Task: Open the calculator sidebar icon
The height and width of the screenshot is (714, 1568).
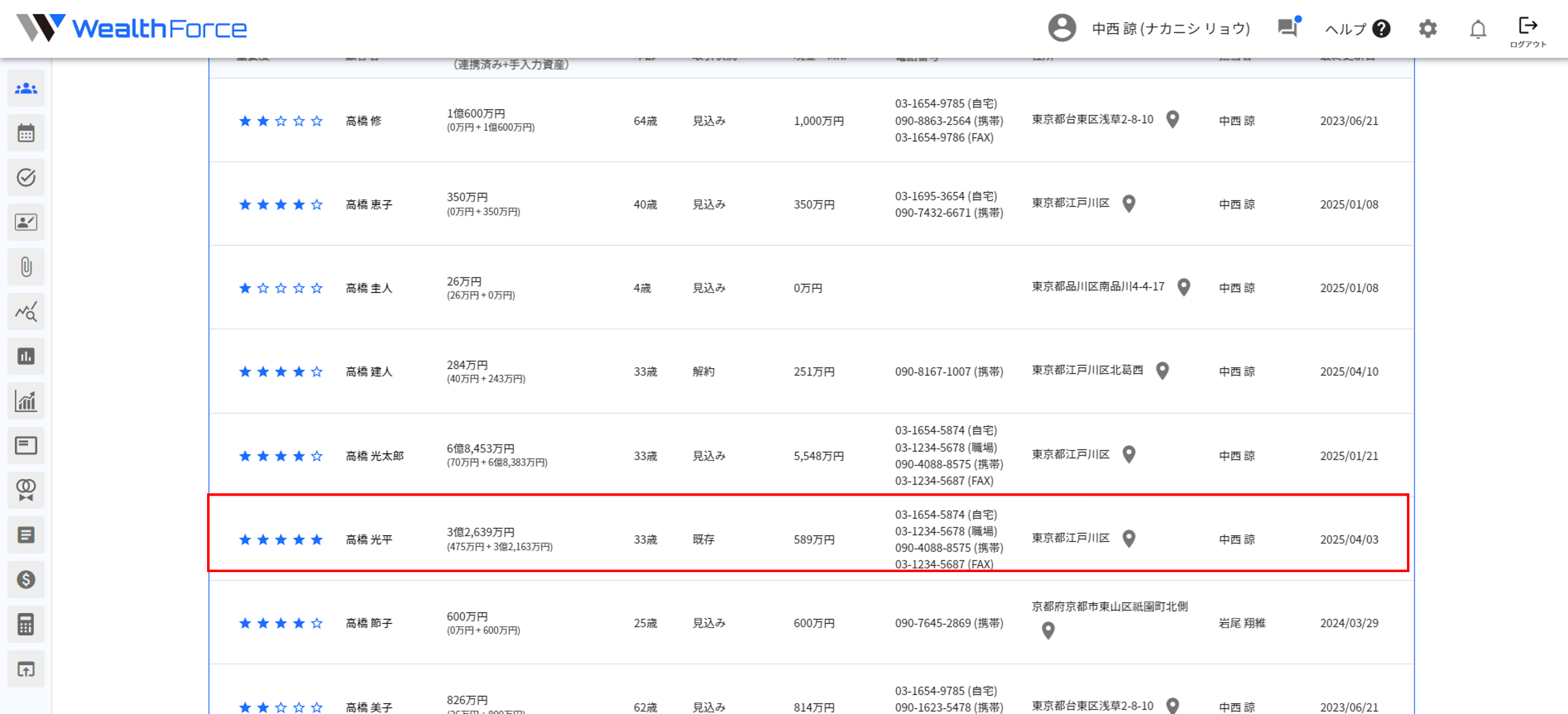Action: (x=26, y=624)
